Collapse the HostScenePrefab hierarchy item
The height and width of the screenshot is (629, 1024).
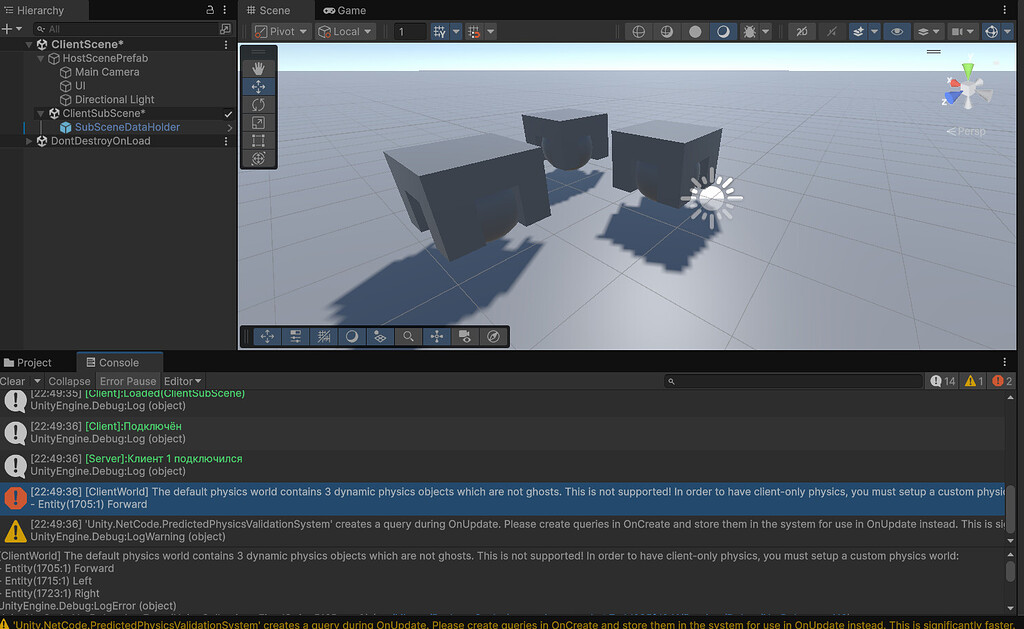pos(40,58)
